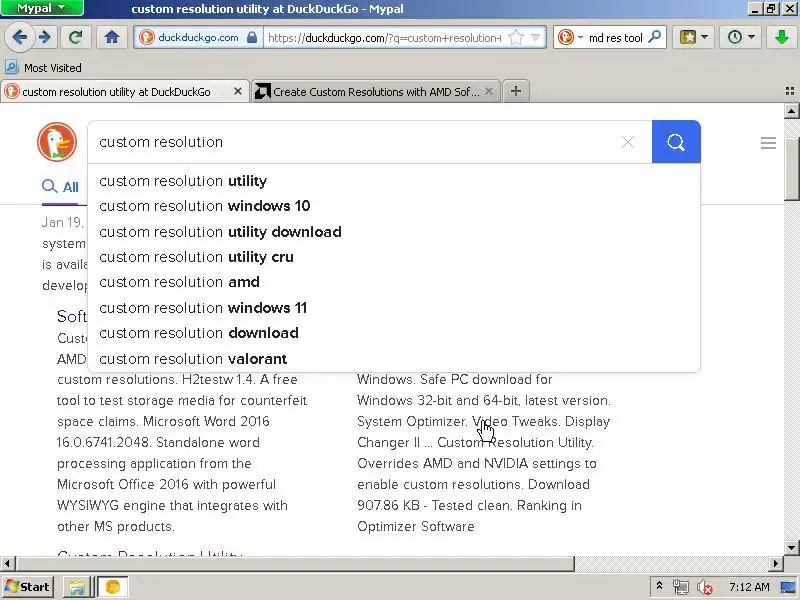Viewport: 800px width, 600px height.
Task: Select the All results tab
Action: pos(60,187)
